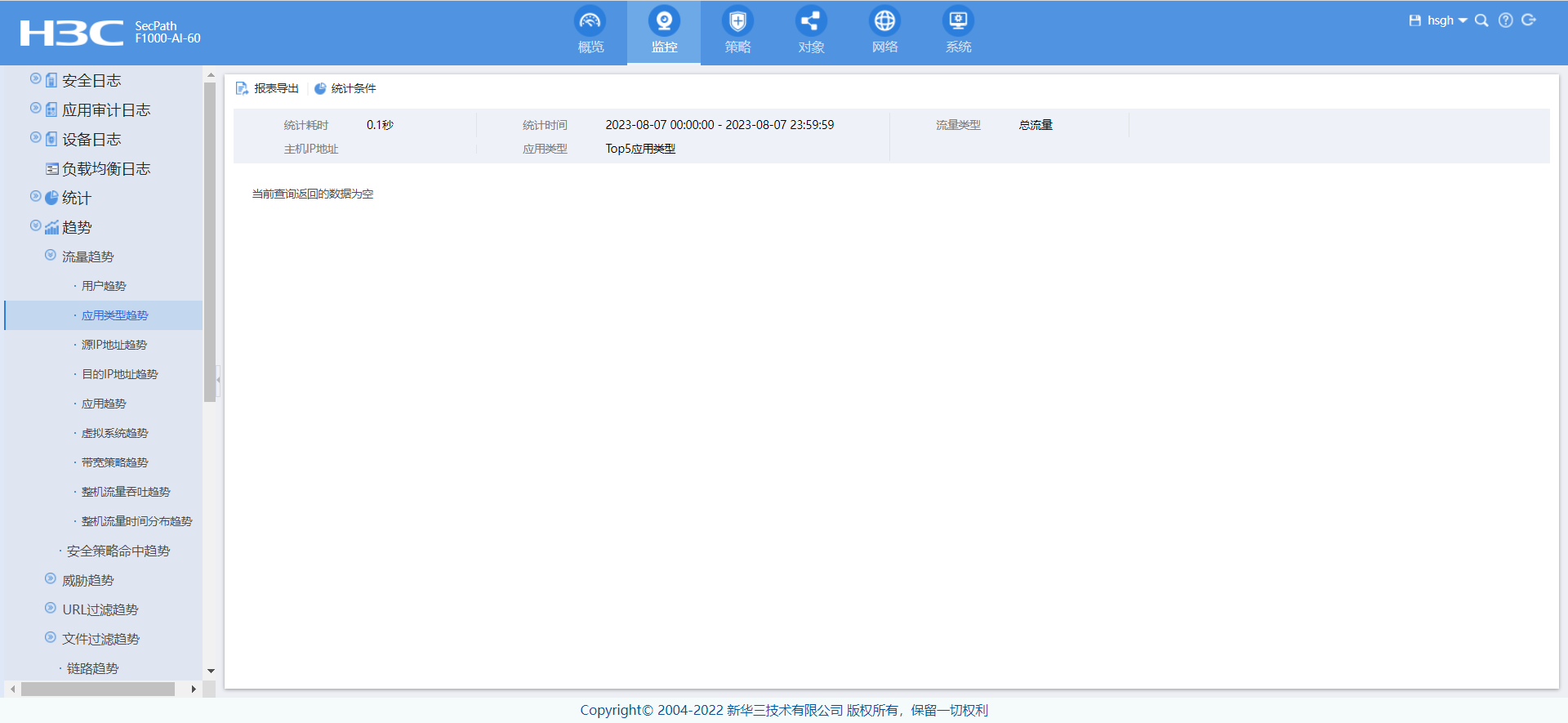This screenshot has width=1568, height=723.
Task: Select 带宽策略趋势 in the tree
Action: click(x=115, y=462)
